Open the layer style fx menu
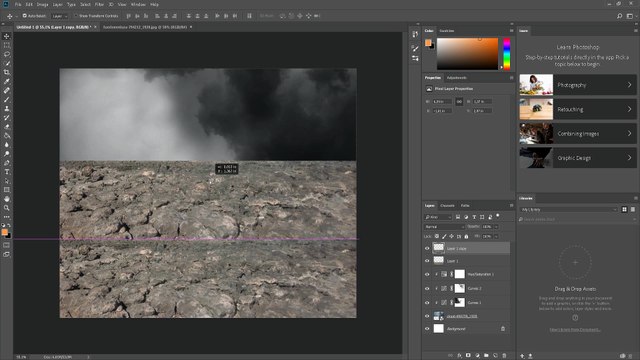The width and height of the screenshot is (640, 360). click(x=459, y=356)
